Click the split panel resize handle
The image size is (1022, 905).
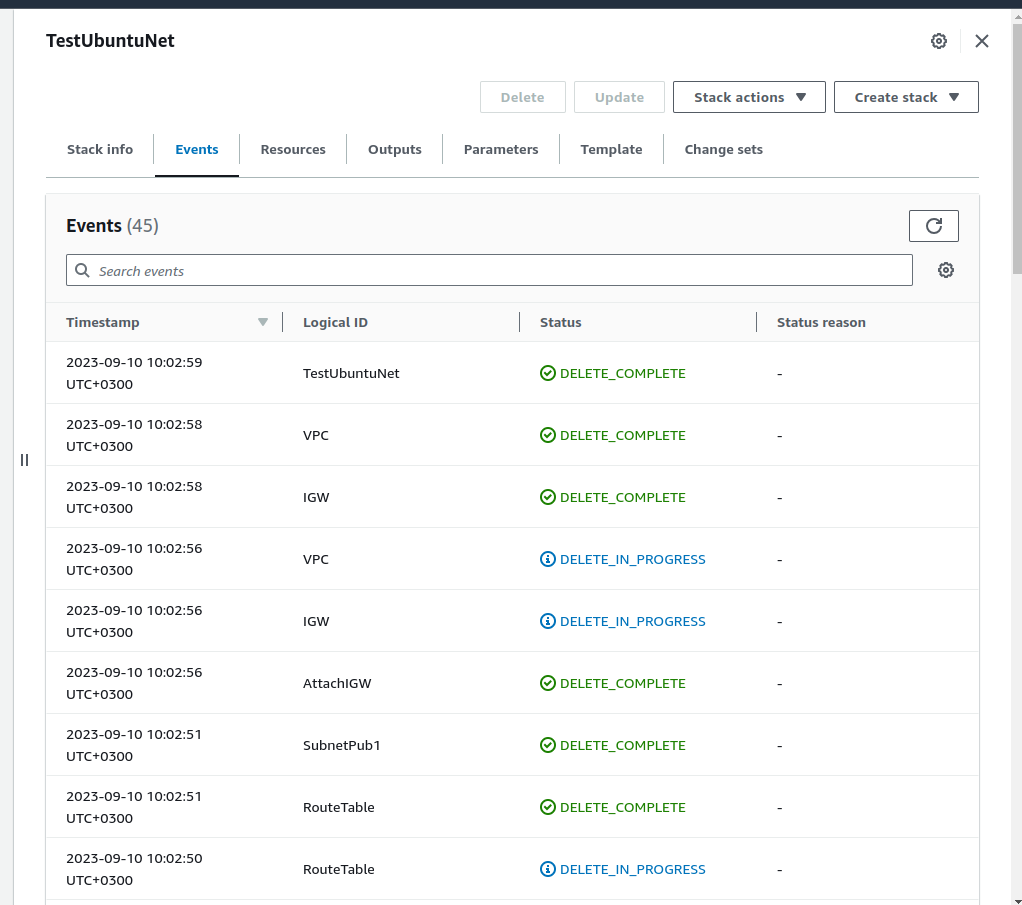pos(25,460)
